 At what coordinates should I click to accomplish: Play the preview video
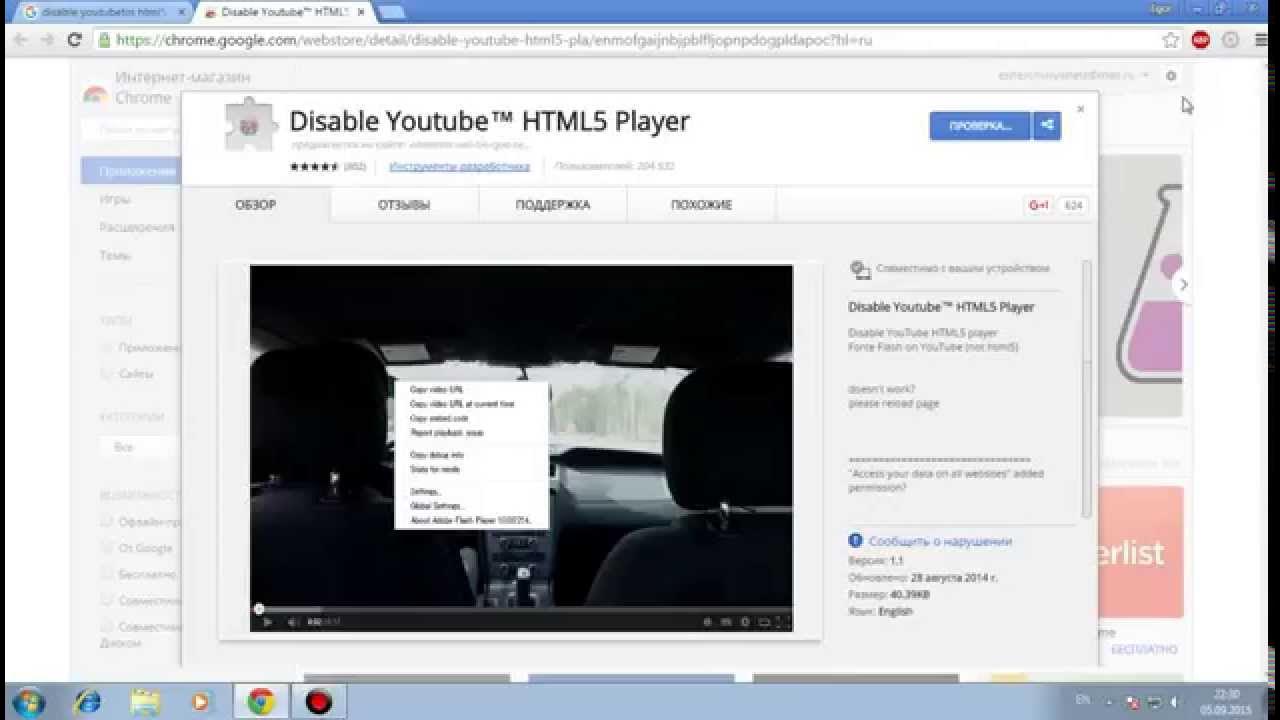(x=267, y=622)
